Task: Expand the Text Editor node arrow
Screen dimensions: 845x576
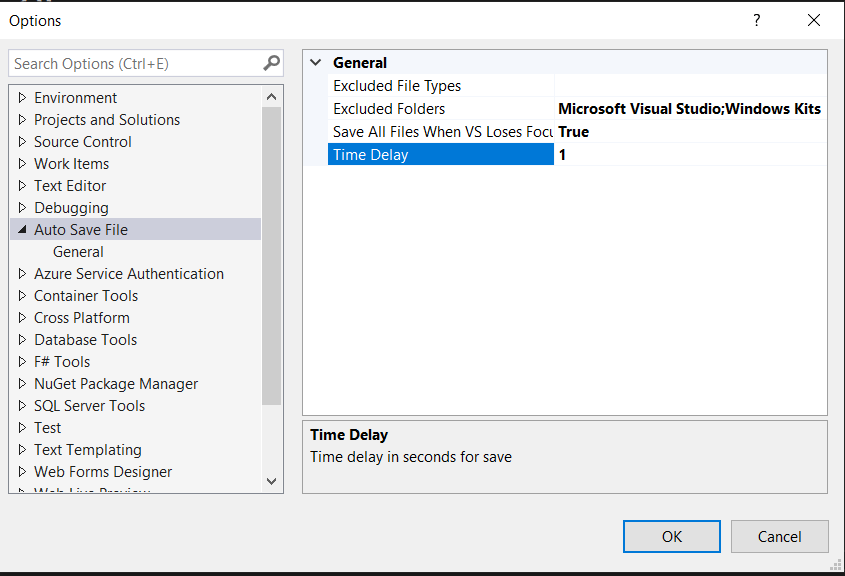Action: 22,185
